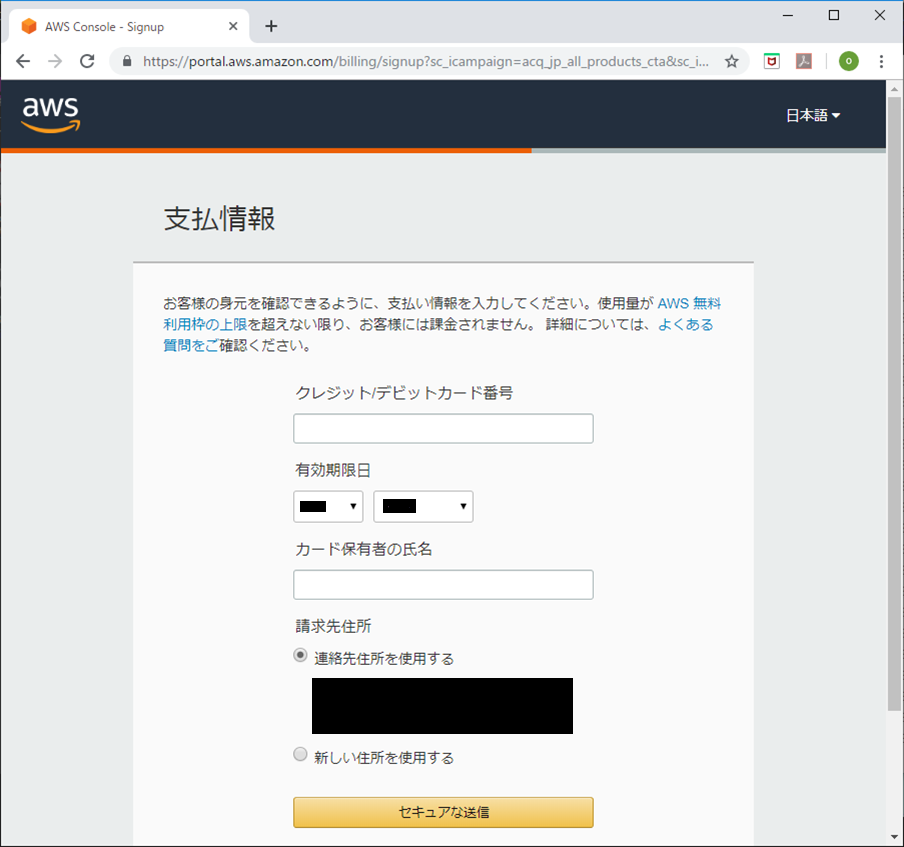Open the expiration month dropdown

pyautogui.click(x=328, y=506)
